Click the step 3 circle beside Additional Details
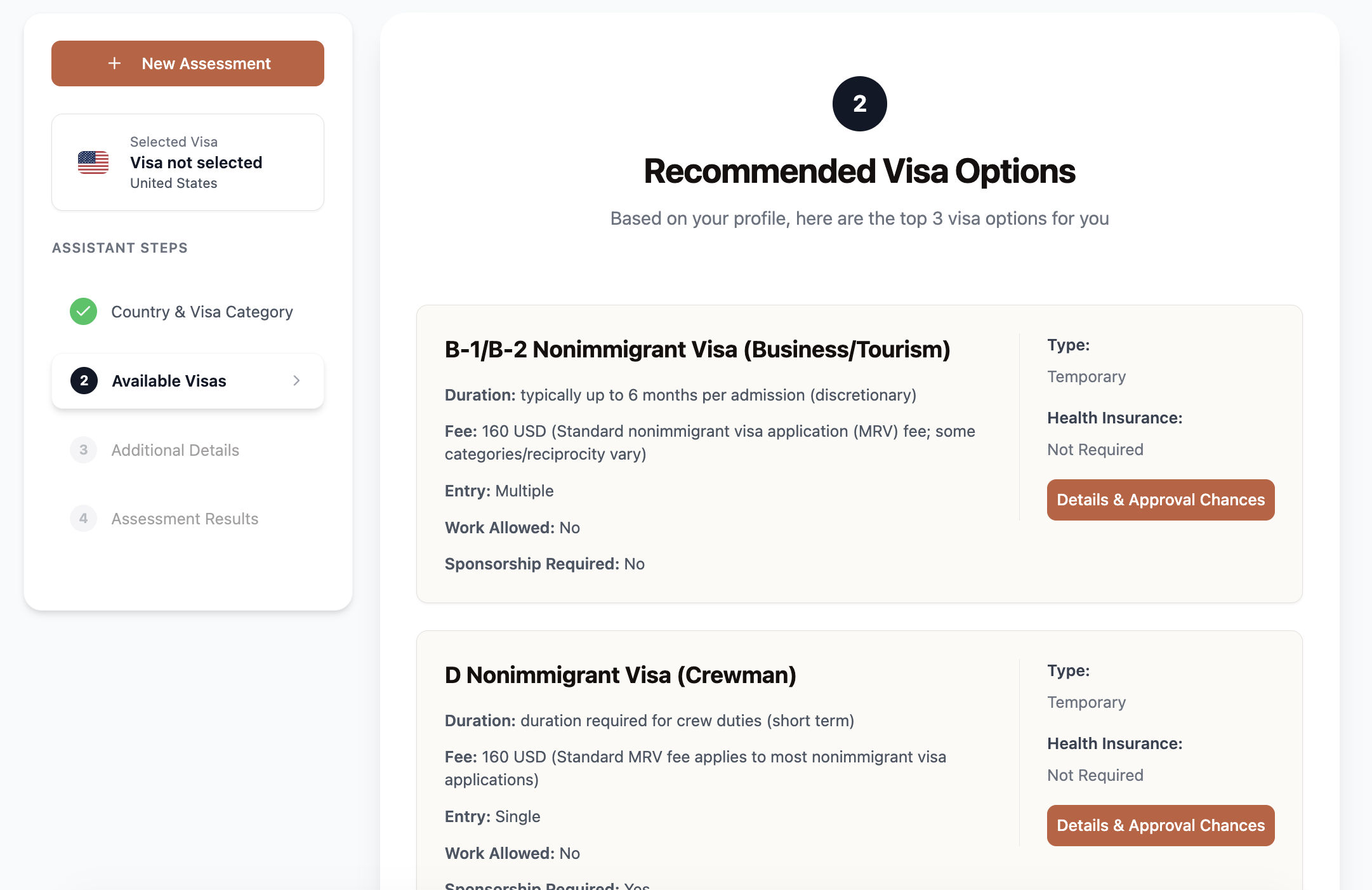1372x890 pixels. click(83, 450)
